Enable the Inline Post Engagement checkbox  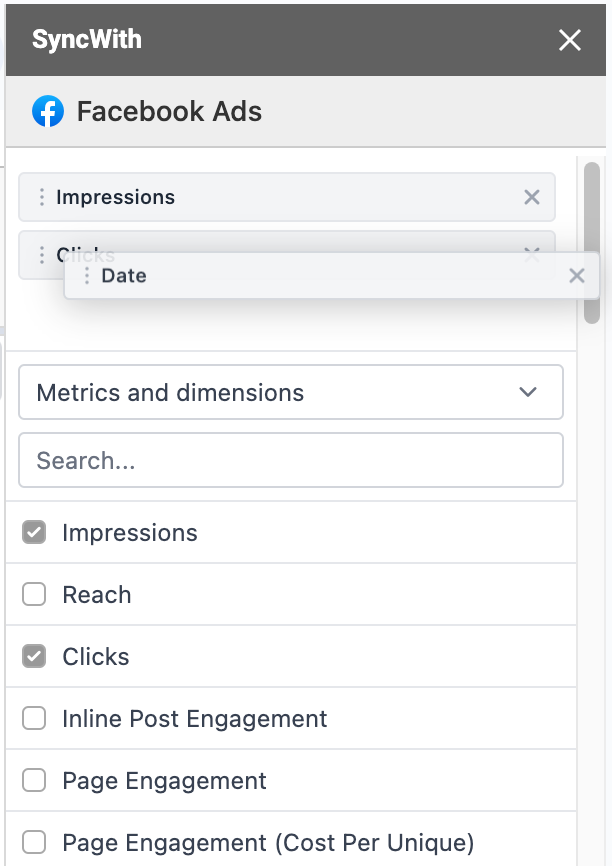pyautogui.click(x=34, y=719)
